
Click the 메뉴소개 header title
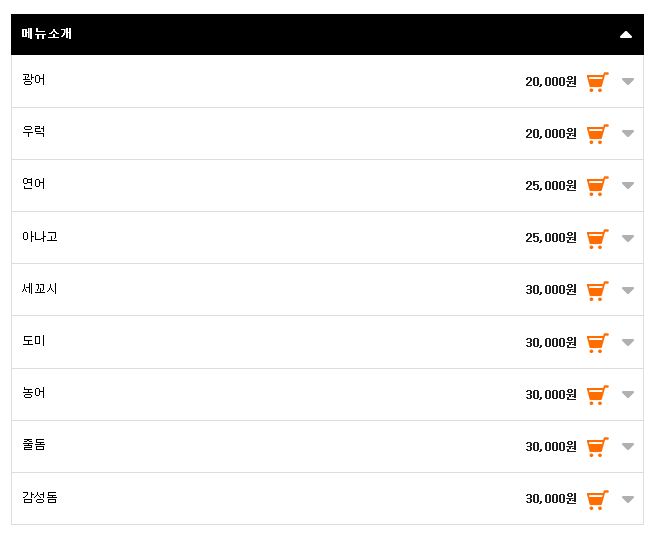(47, 33)
